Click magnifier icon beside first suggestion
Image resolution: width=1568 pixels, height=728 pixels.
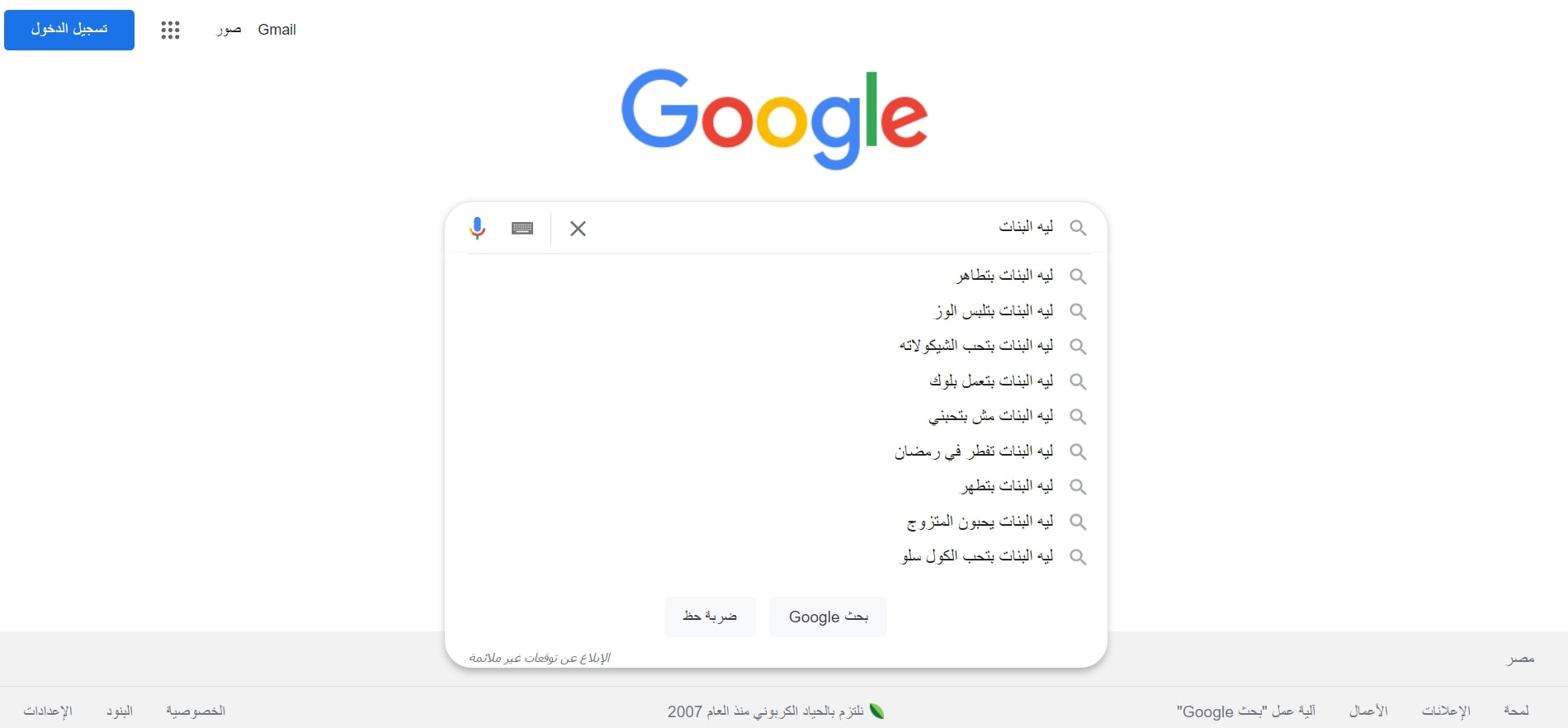(x=1078, y=277)
